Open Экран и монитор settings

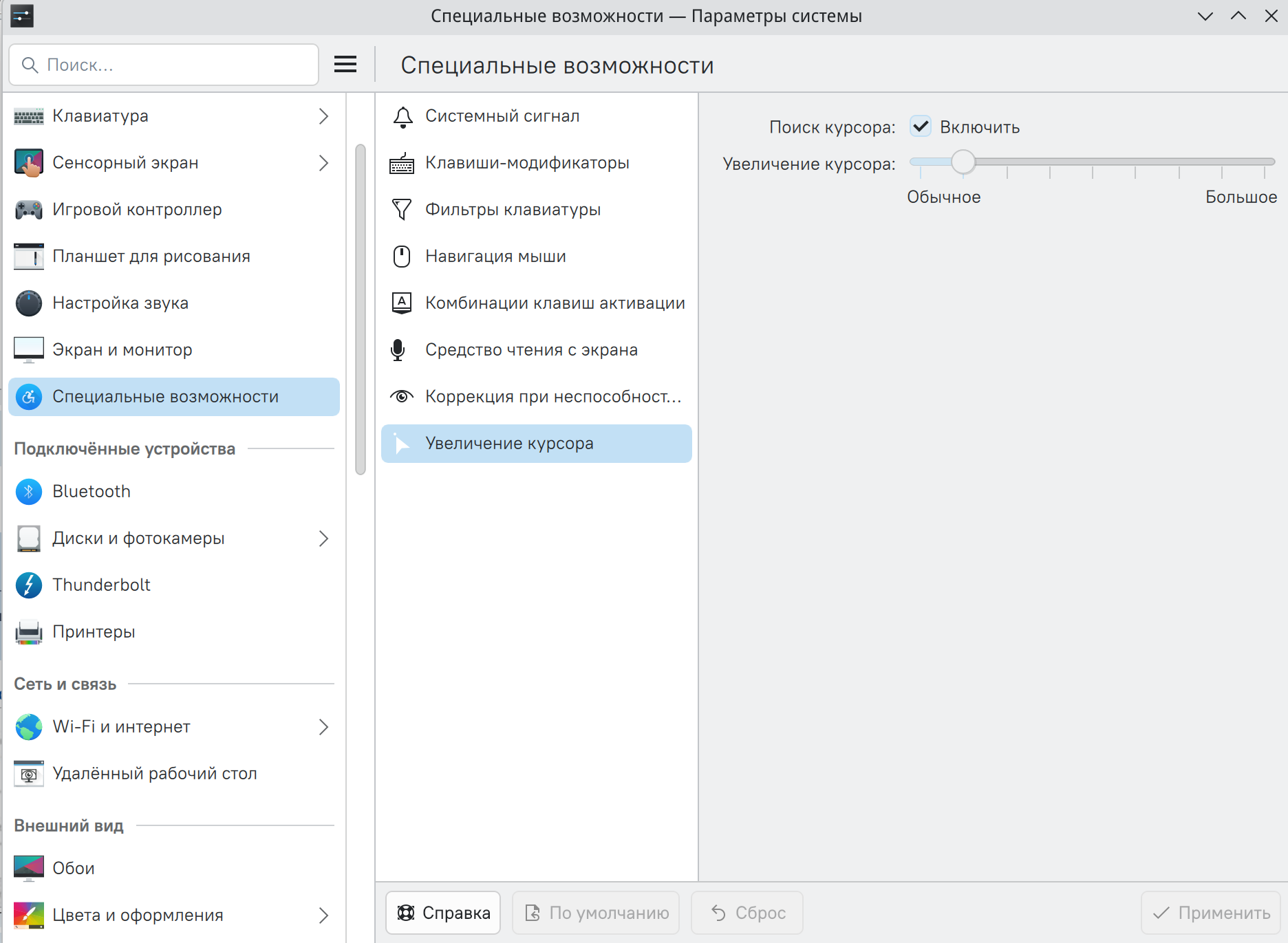[122, 350]
